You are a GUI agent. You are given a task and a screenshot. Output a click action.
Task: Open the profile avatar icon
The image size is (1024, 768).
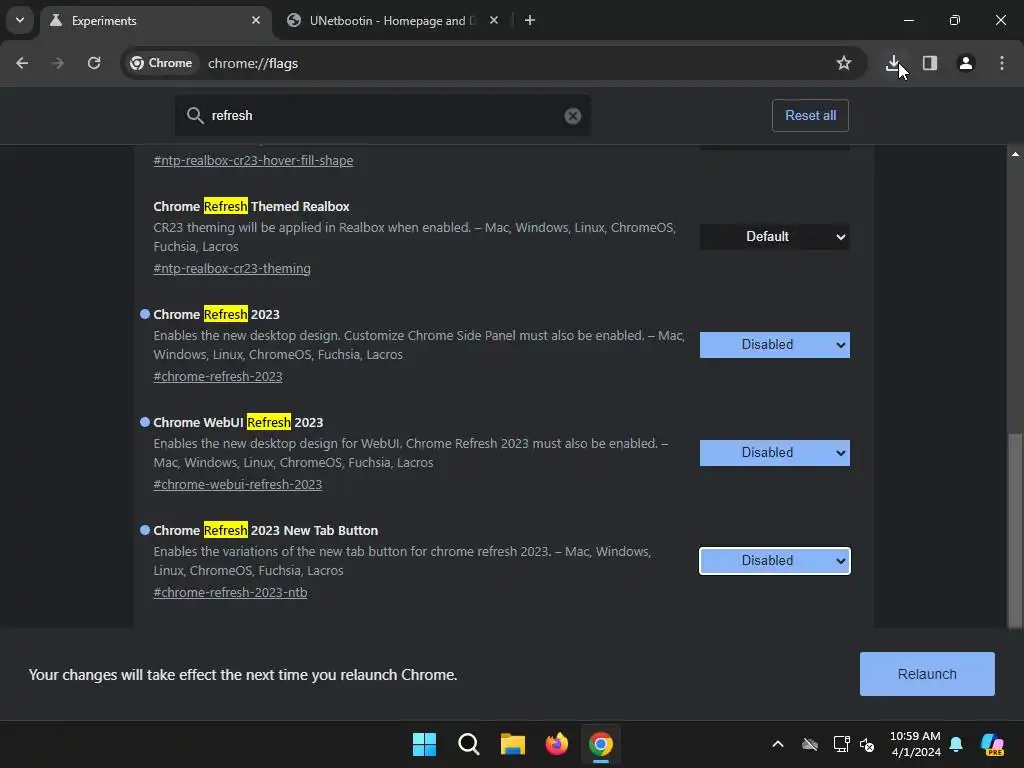pos(966,63)
